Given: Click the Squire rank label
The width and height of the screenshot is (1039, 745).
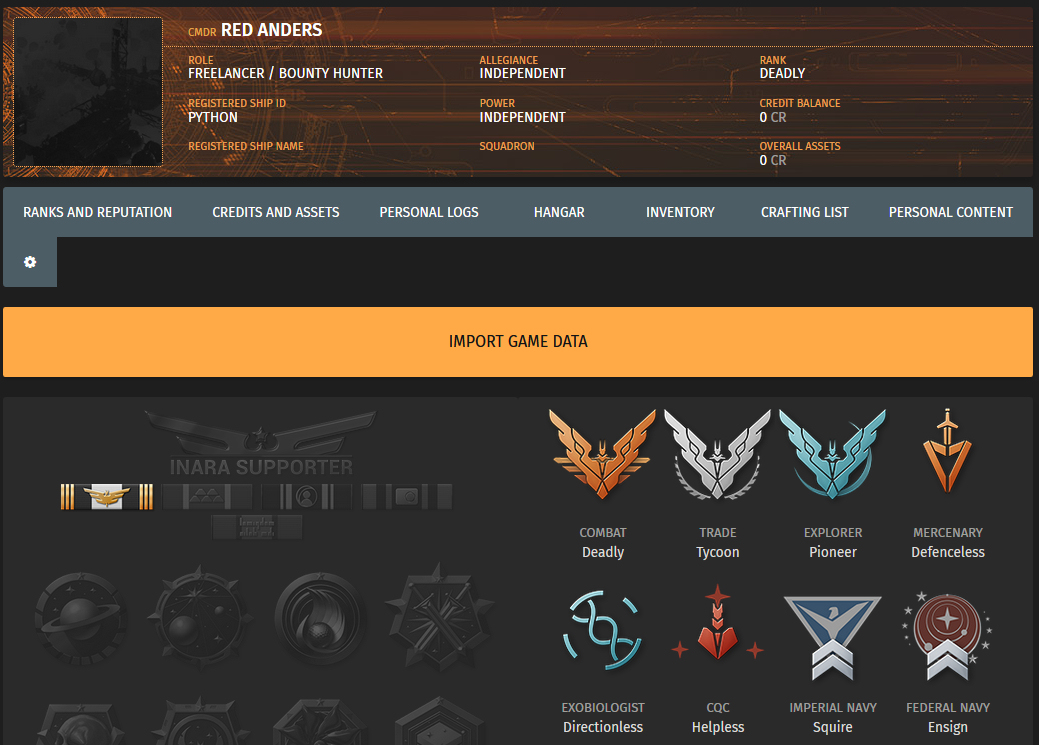Looking at the screenshot, I should 833,727.
